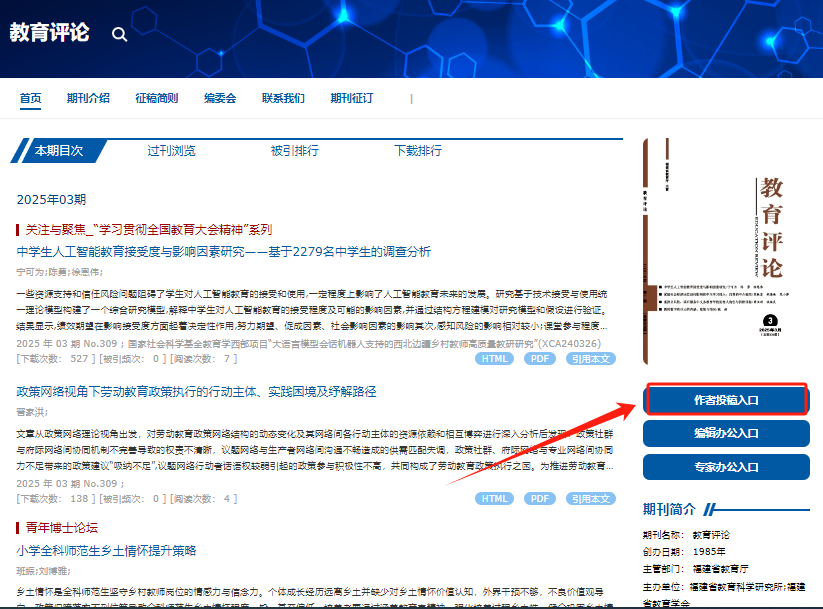Open HTML view of the 政策网络 article

click(493, 498)
